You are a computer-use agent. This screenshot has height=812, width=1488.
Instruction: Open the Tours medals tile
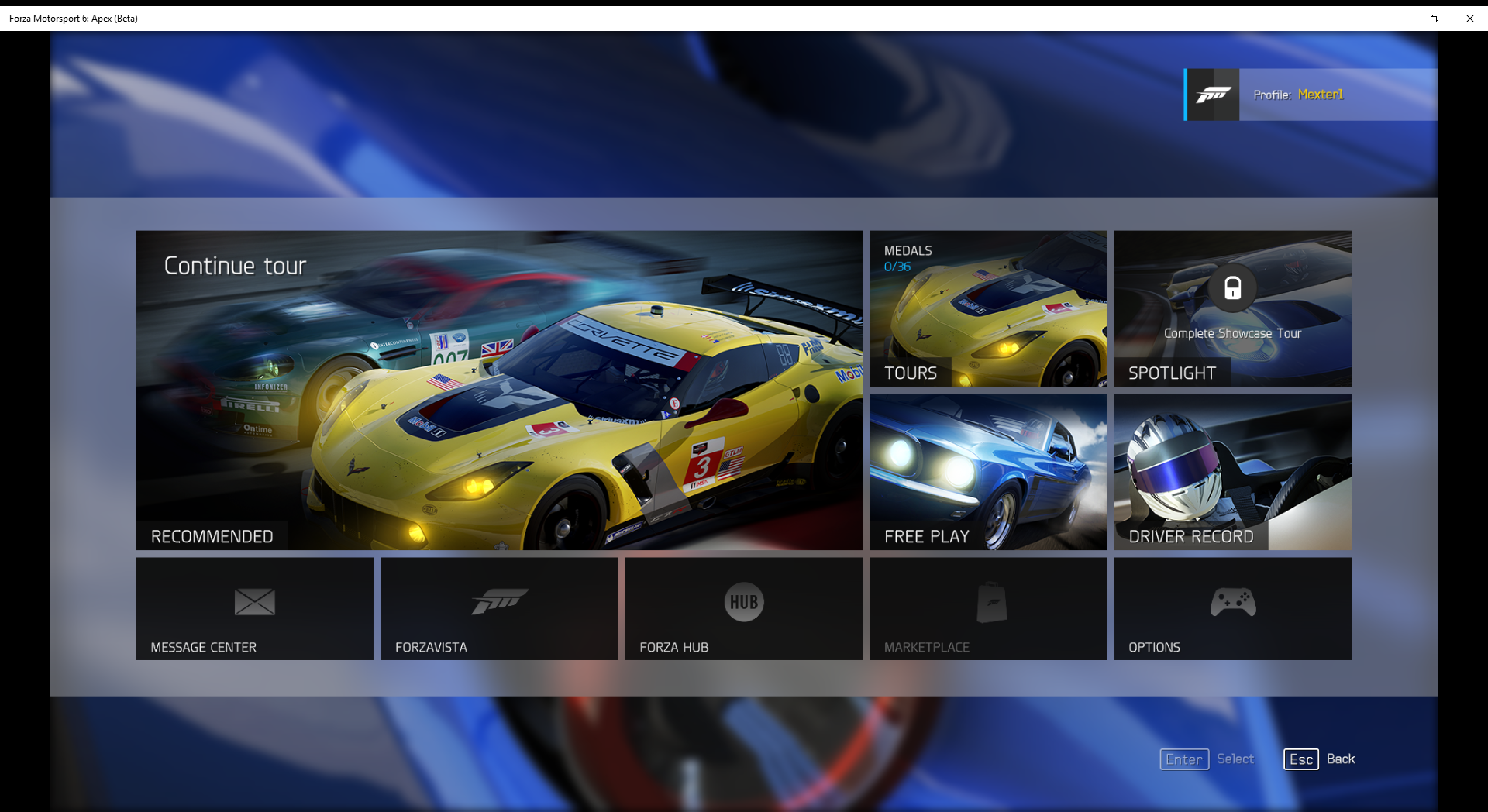[x=988, y=308]
